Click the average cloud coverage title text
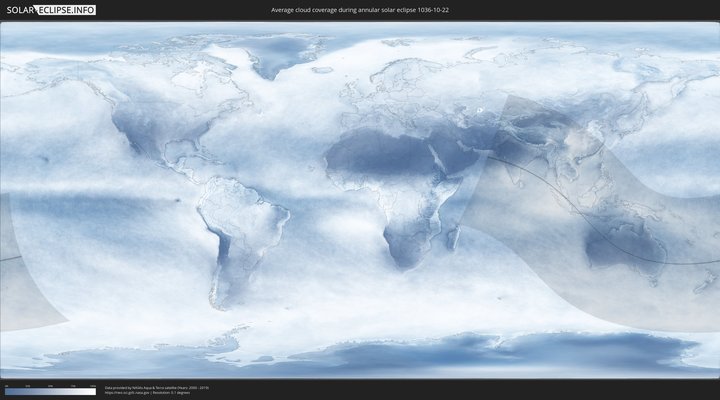 [360, 10]
